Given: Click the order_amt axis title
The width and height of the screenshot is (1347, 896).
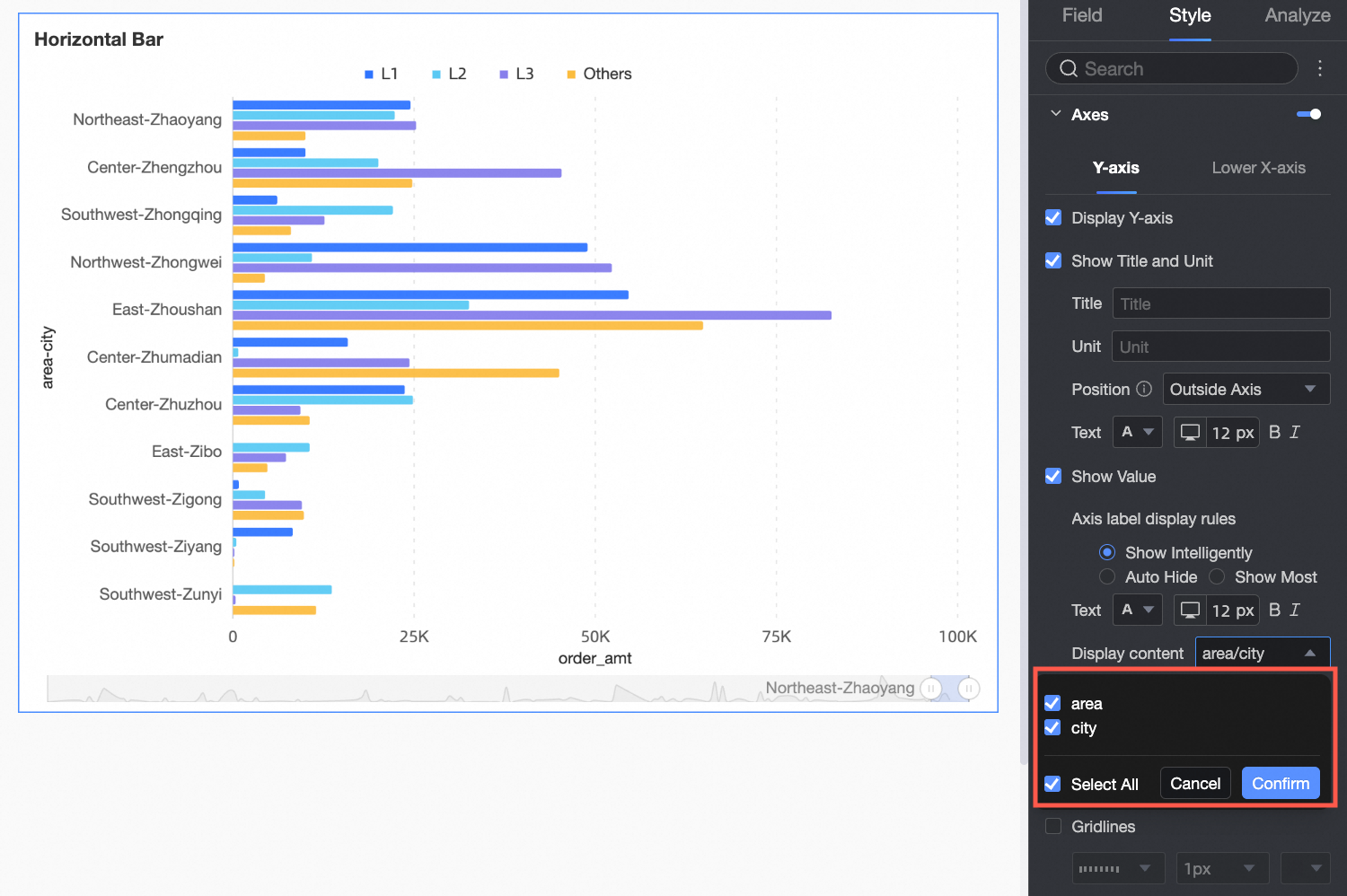Looking at the screenshot, I should point(594,658).
